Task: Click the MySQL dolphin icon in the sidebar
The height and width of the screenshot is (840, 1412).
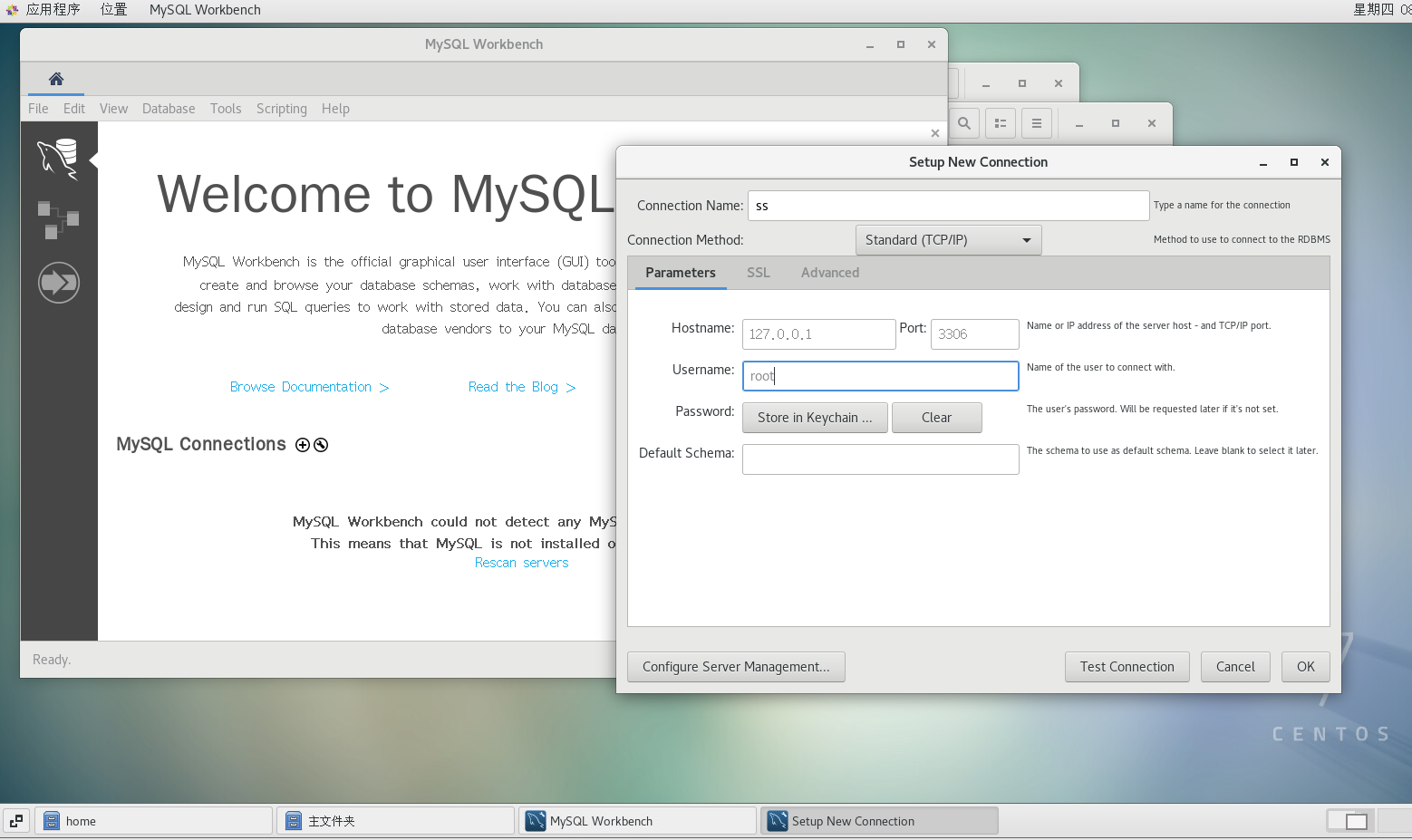Action: (58, 159)
